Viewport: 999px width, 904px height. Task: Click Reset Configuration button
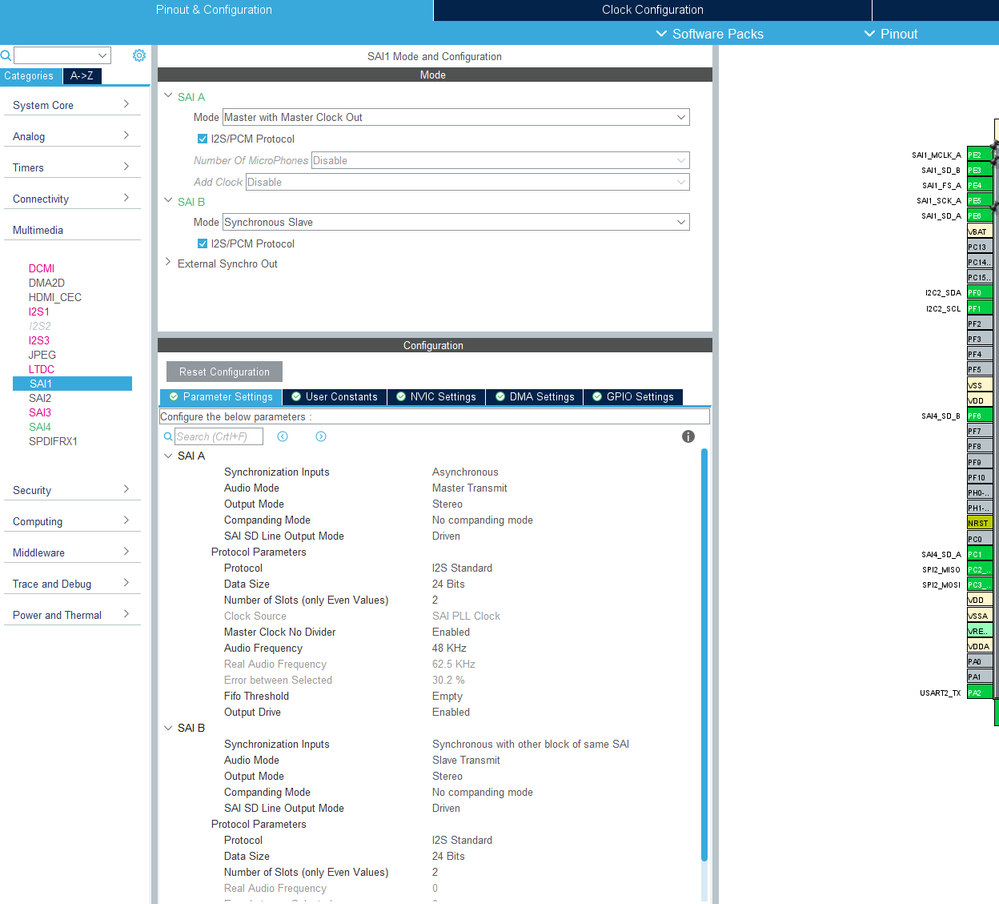[224, 372]
